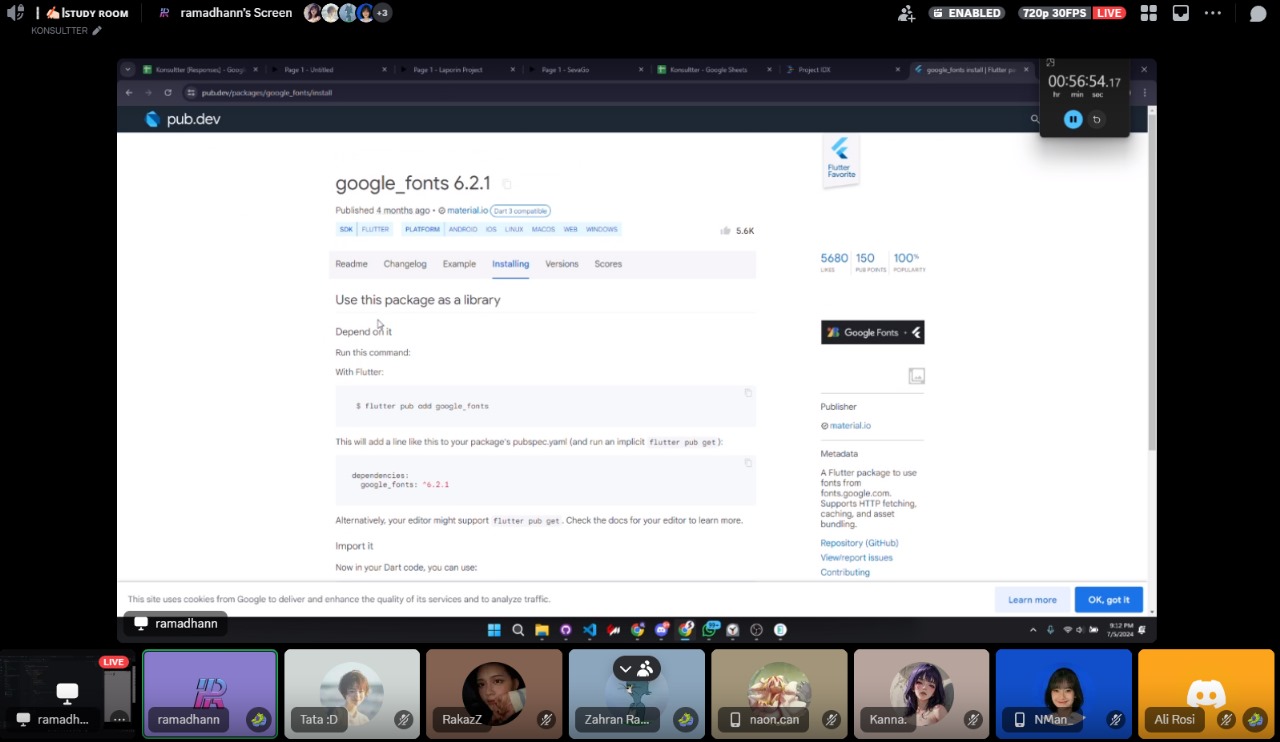Pop out the stream window icon

click(x=1181, y=13)
